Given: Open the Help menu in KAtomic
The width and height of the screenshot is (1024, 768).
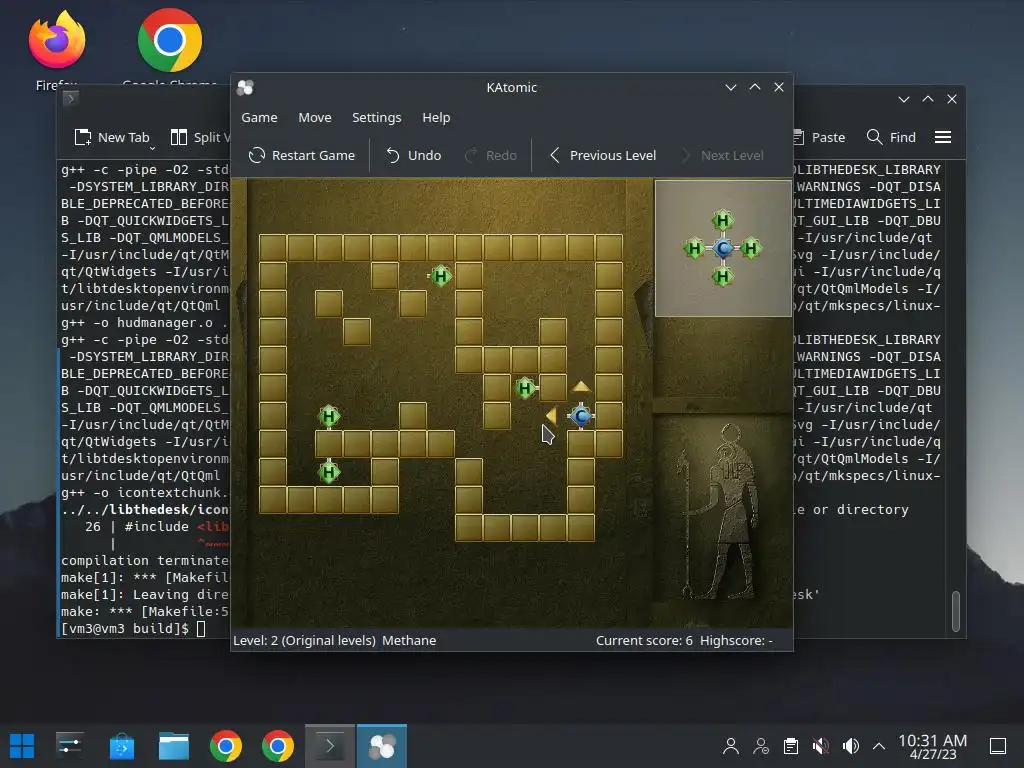Looking at the screenshot, I should [436, 118].
